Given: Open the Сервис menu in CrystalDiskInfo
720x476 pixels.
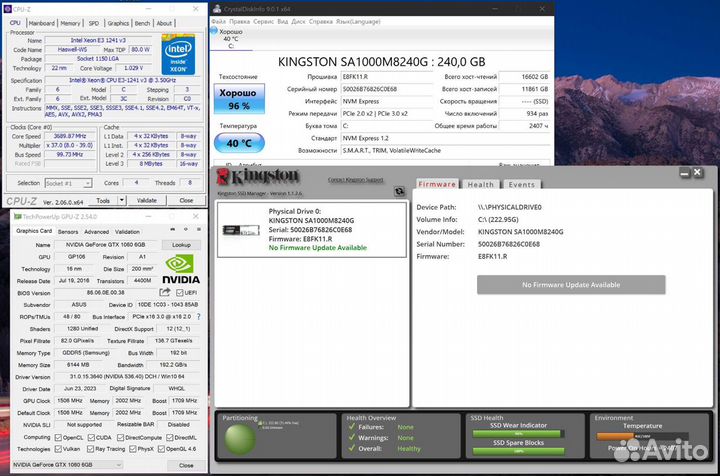Looking at the screenshot, I should 264,22.
